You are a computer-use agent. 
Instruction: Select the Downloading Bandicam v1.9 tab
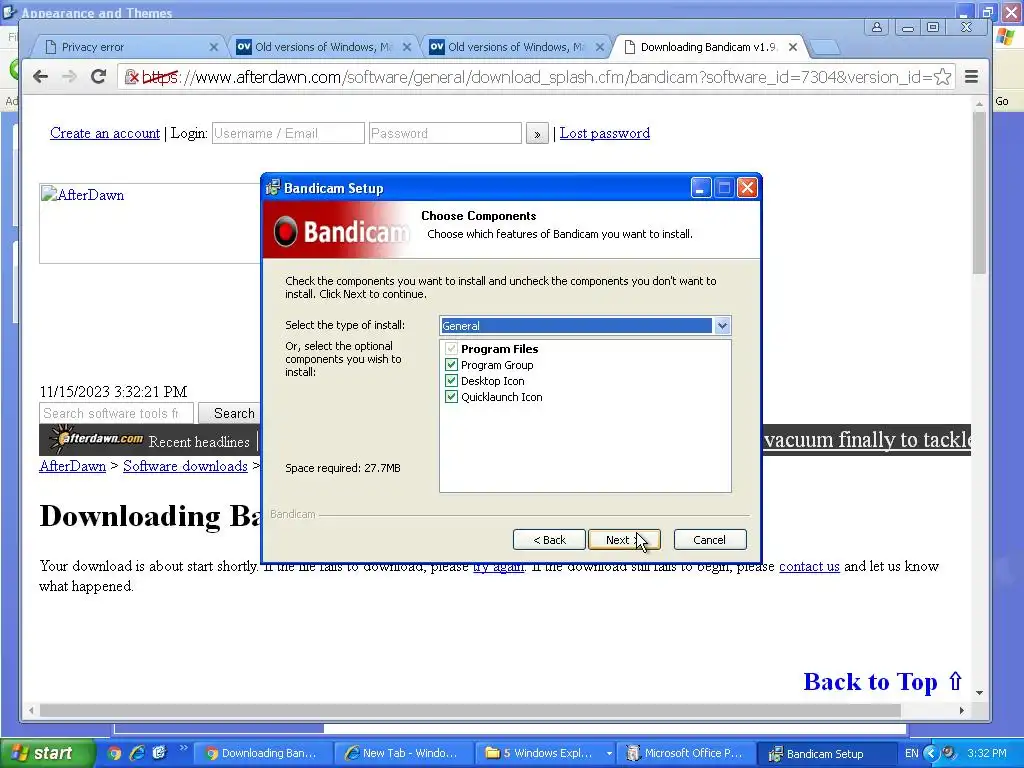pyautogui.click(x=709, y=47)
